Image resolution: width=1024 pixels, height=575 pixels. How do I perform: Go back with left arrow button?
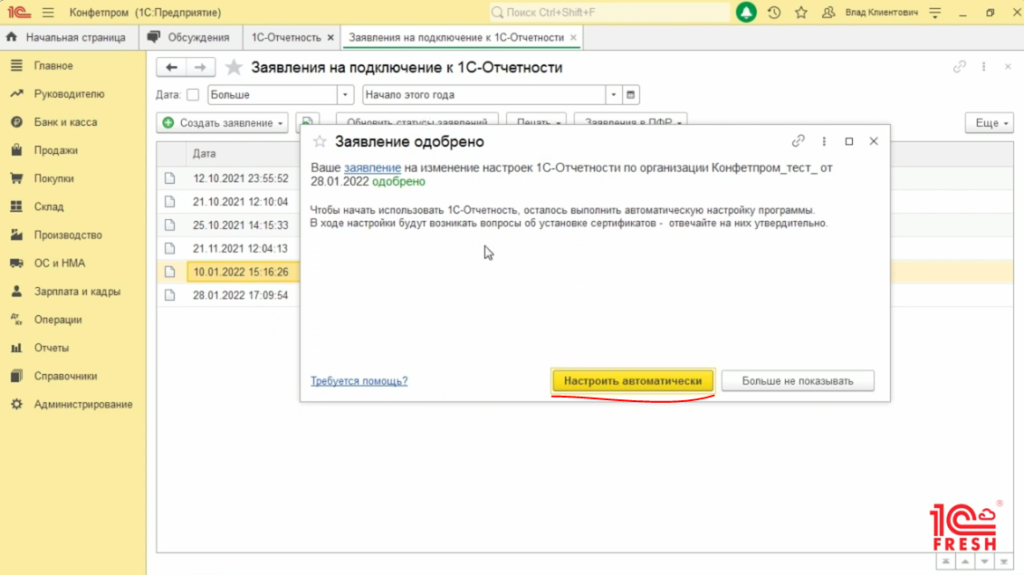click(x=171, y=67)
